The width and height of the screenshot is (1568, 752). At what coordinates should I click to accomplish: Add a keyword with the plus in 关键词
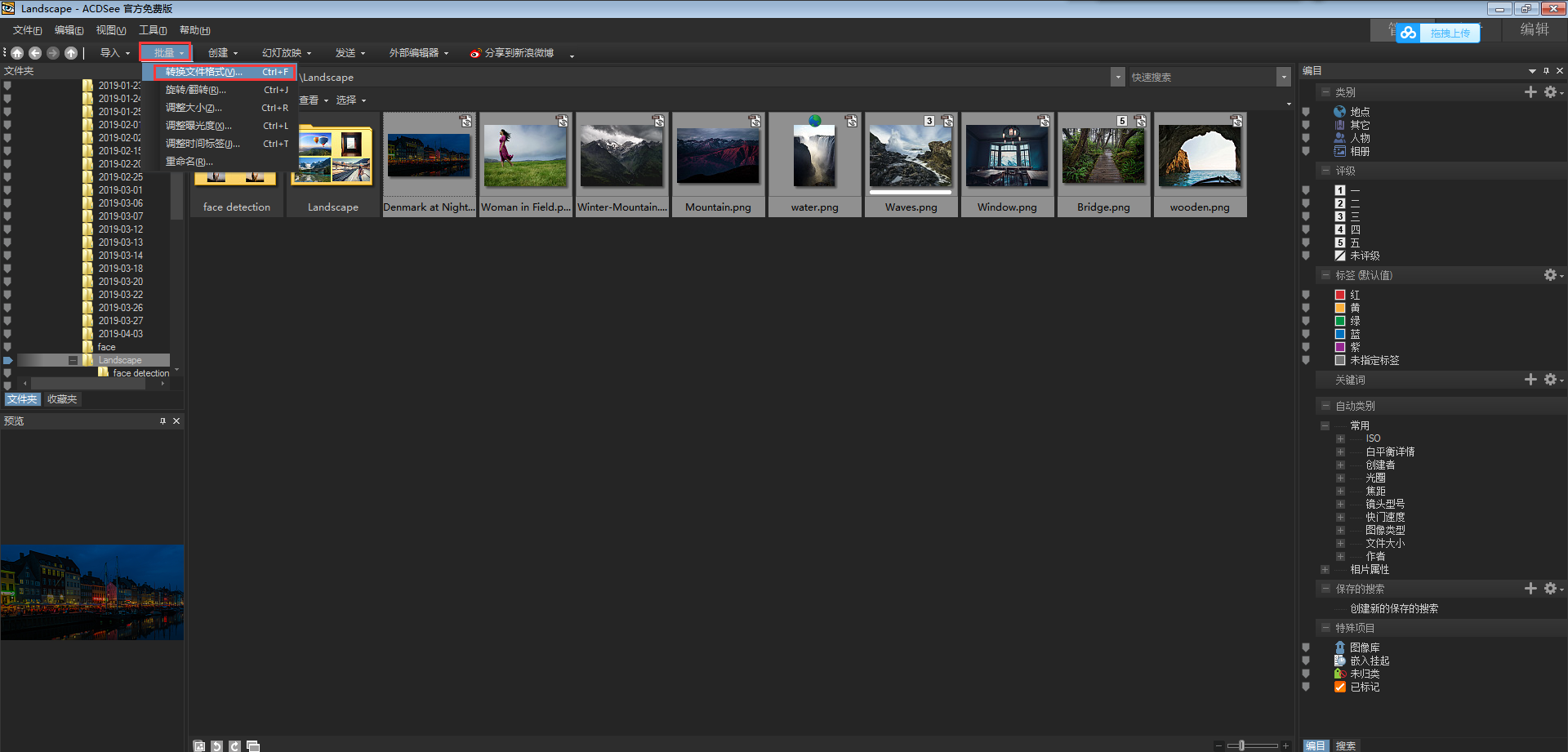click(1530, 380)
